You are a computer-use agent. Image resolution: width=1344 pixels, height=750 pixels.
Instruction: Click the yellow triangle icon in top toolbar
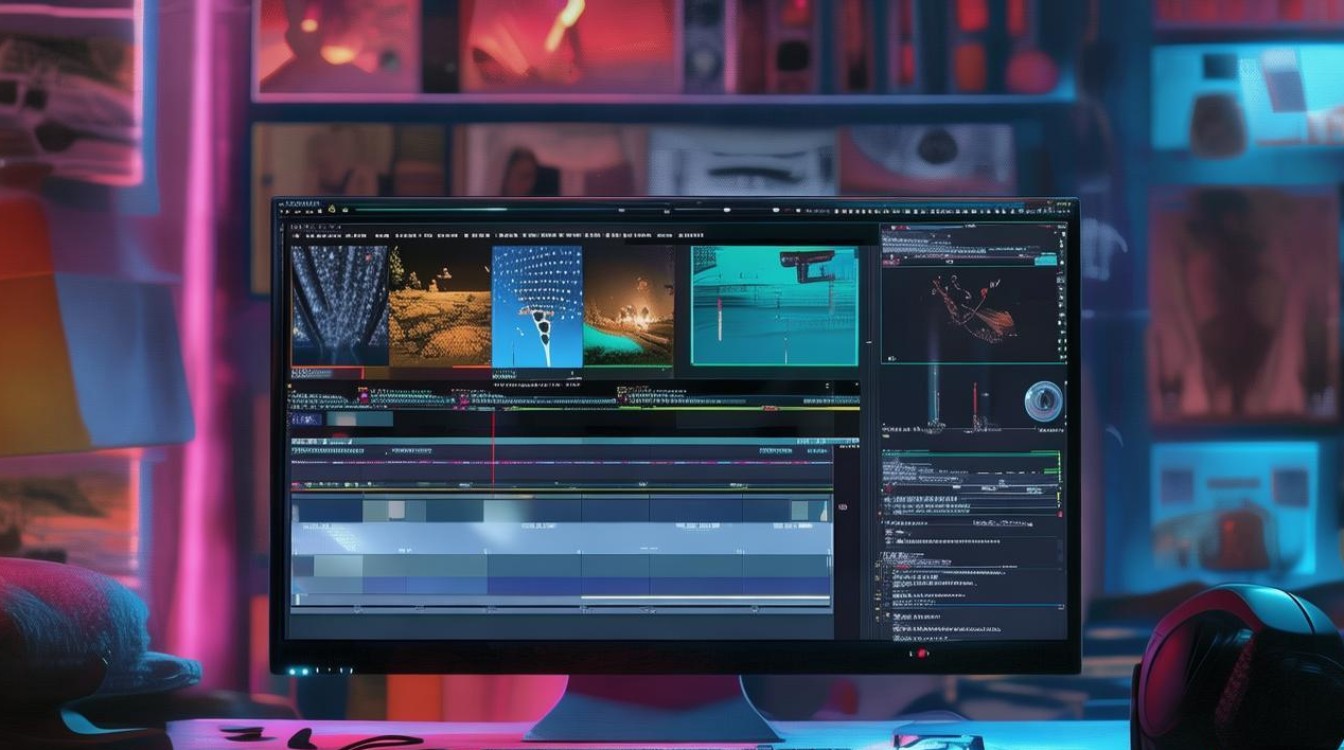(x=331, y=209)
